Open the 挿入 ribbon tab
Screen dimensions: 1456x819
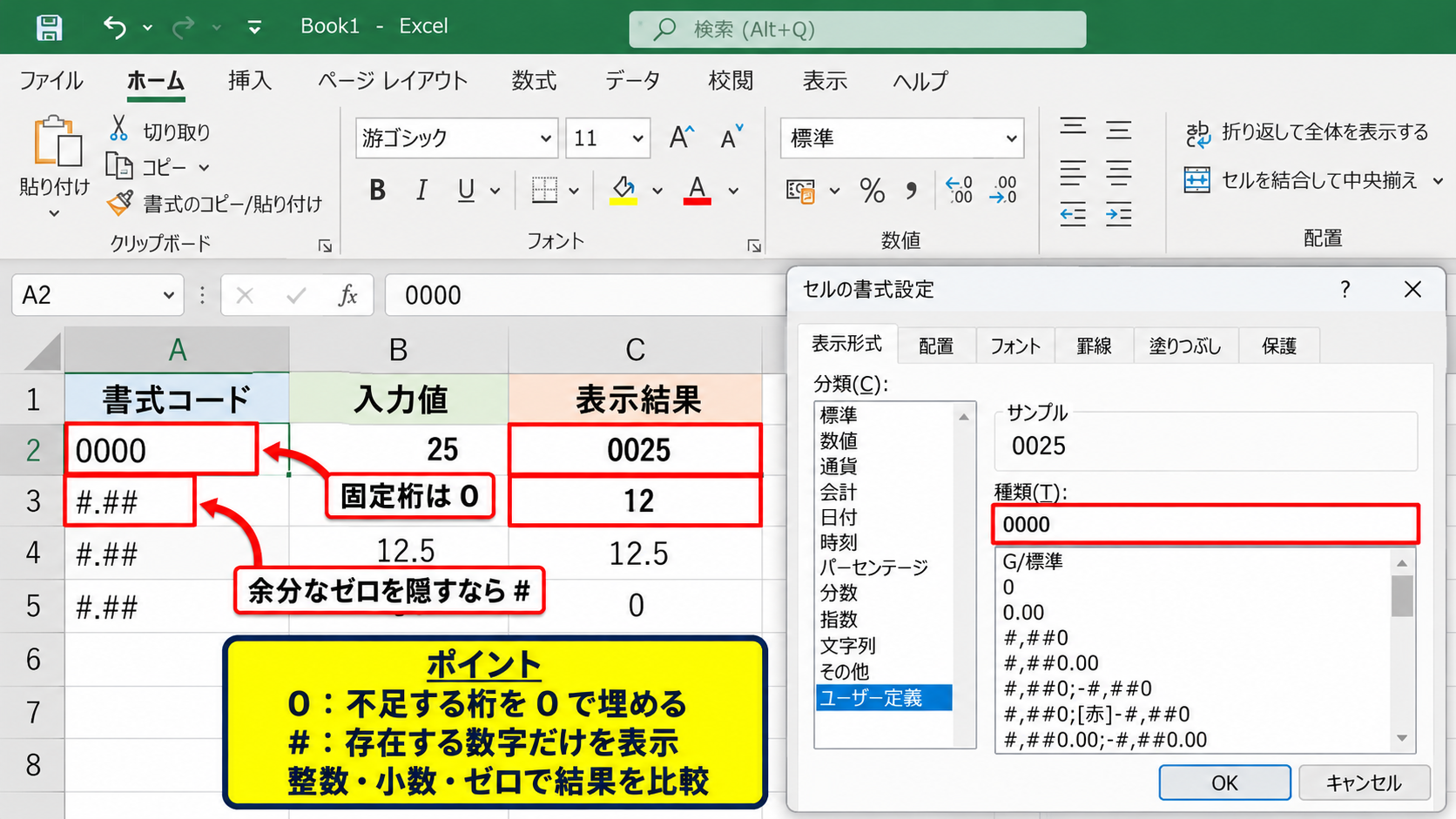coord(250,81)
